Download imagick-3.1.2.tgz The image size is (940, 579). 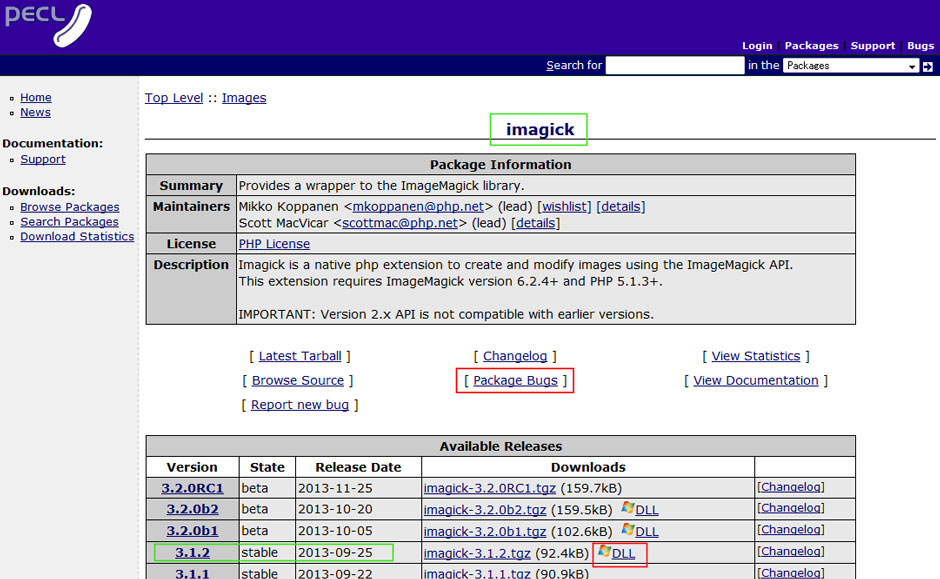point(477,553)
